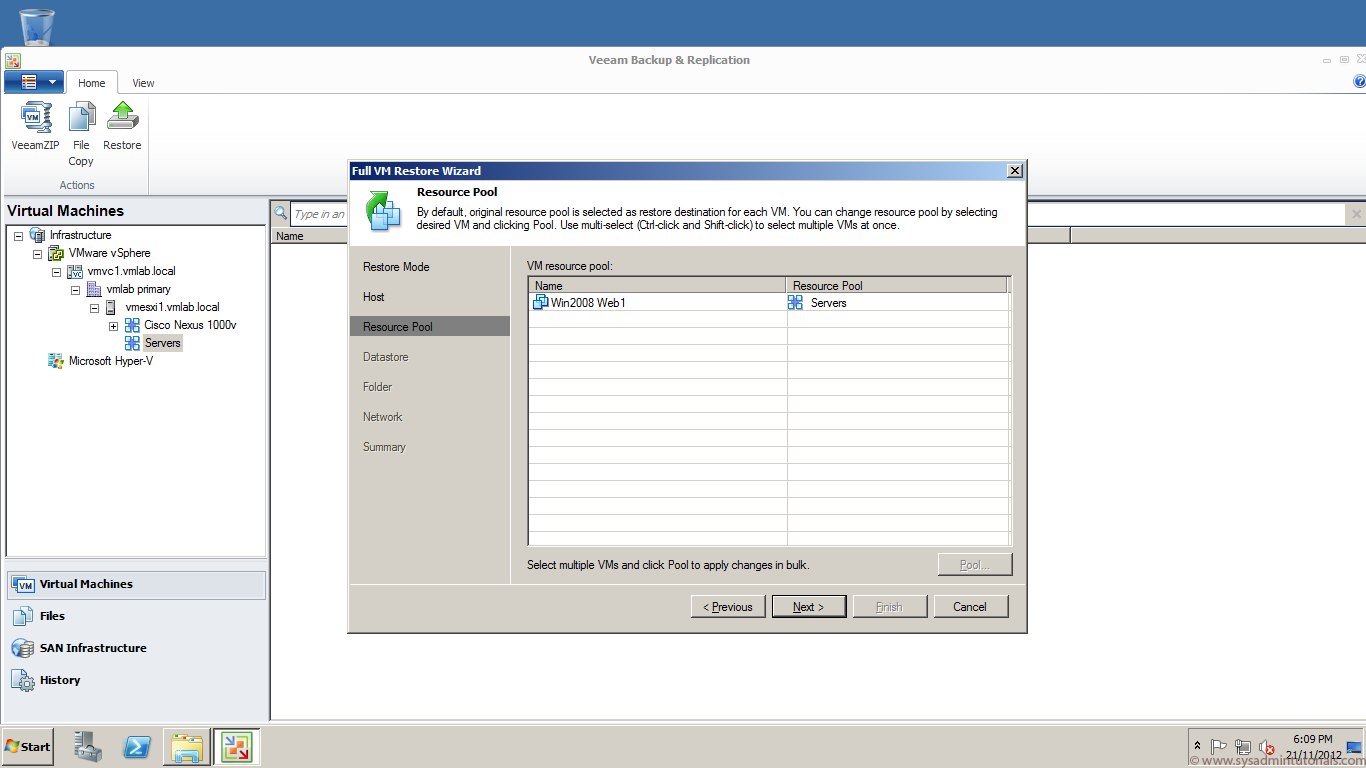Open the Recycle Bin on desktop

coord(37,26)
